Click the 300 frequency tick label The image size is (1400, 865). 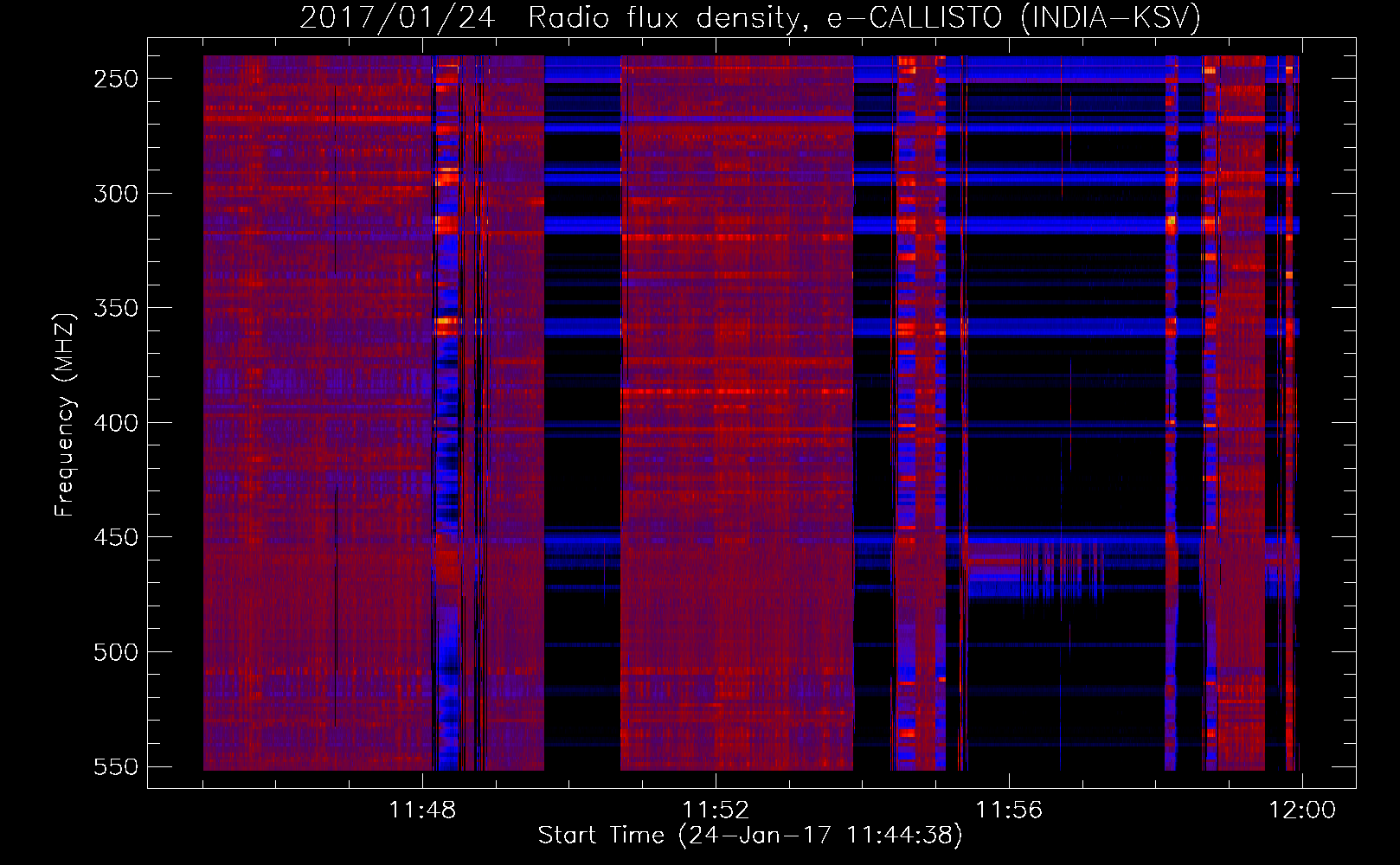[x=116, y=194]
